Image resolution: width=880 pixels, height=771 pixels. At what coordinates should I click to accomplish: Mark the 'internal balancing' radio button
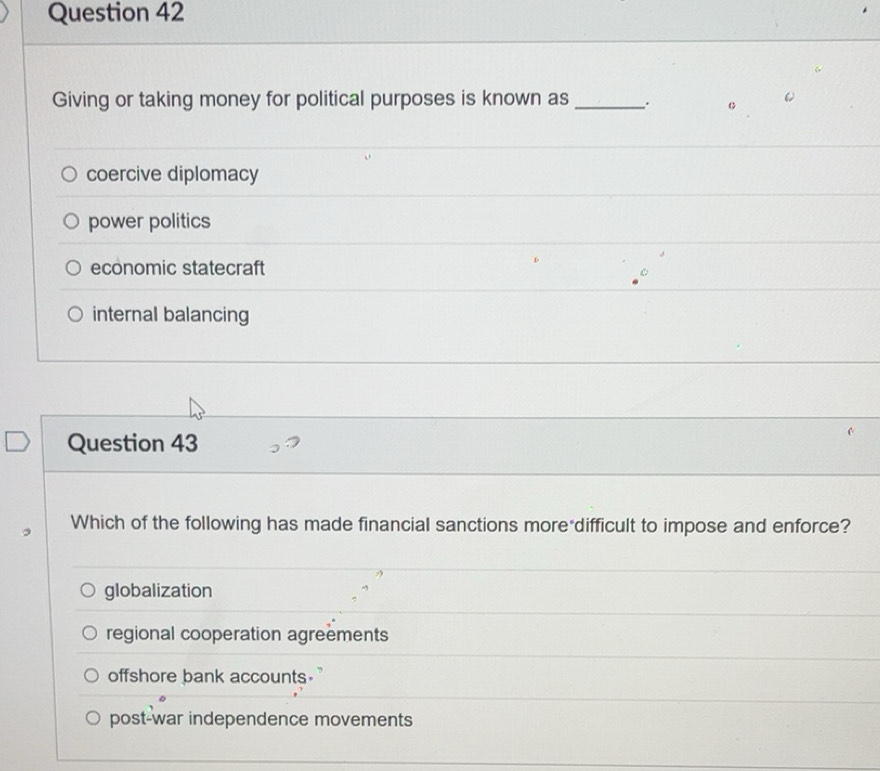tap(76, 316)
